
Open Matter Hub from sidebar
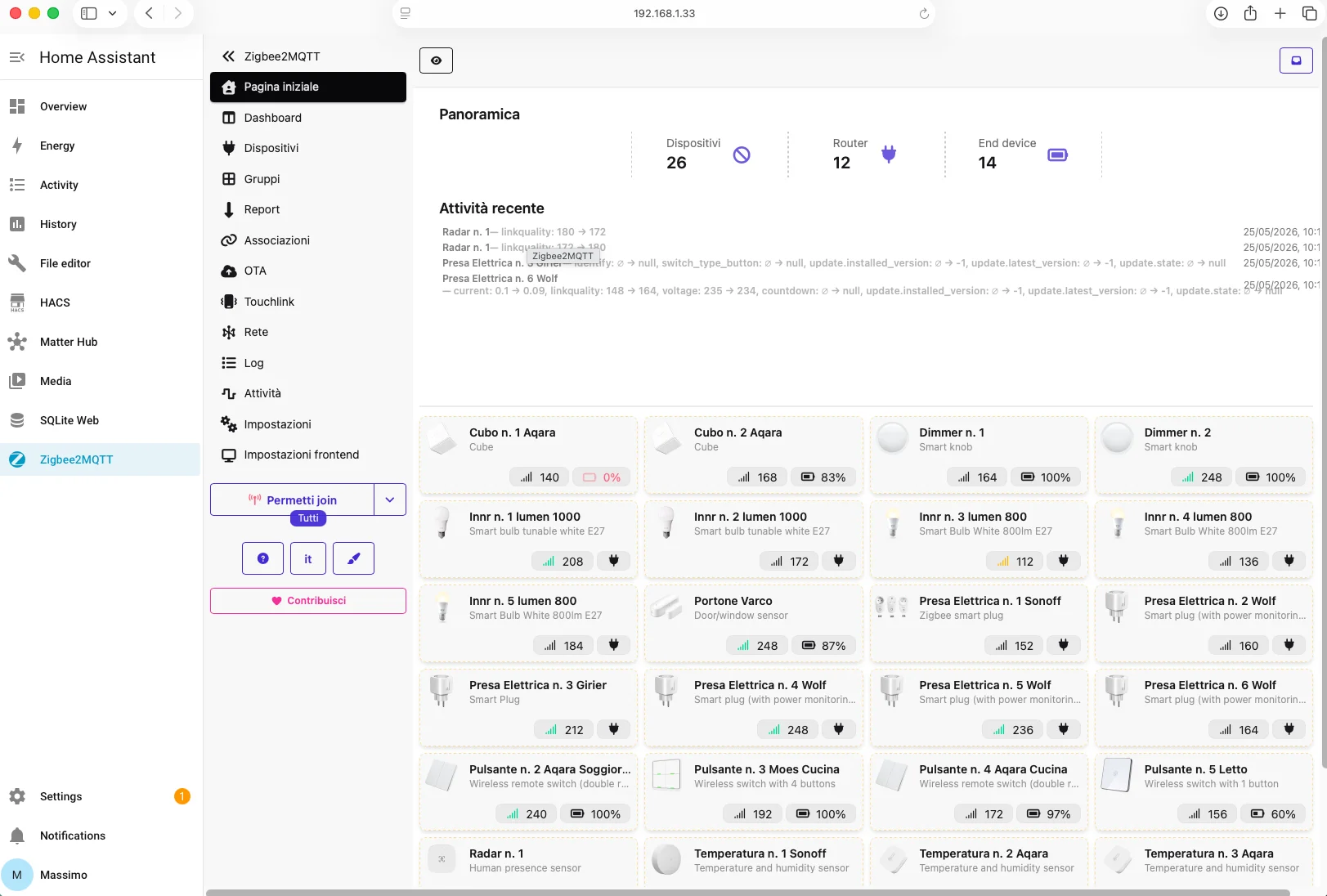tap(100, 342)
